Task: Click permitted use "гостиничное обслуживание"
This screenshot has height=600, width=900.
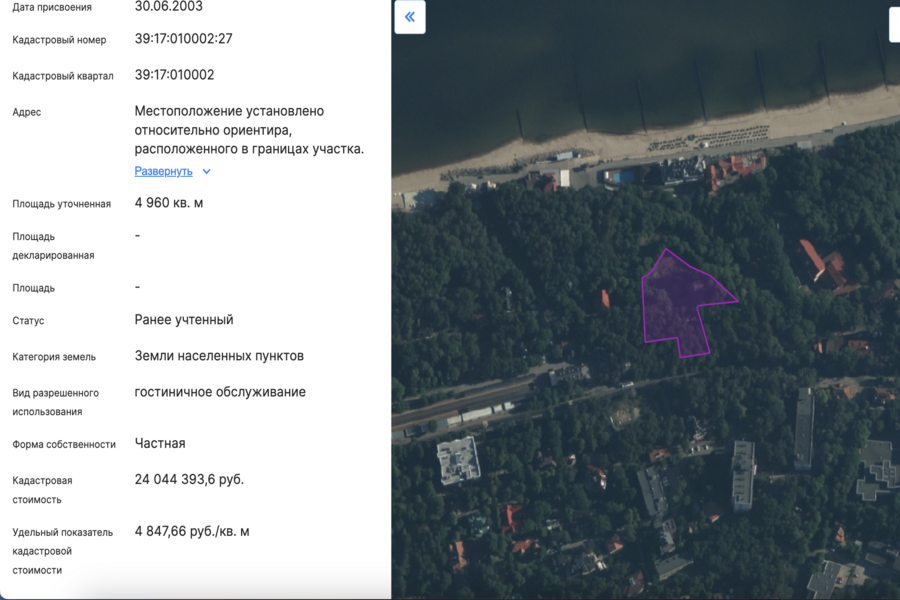Action: [220, 392]
